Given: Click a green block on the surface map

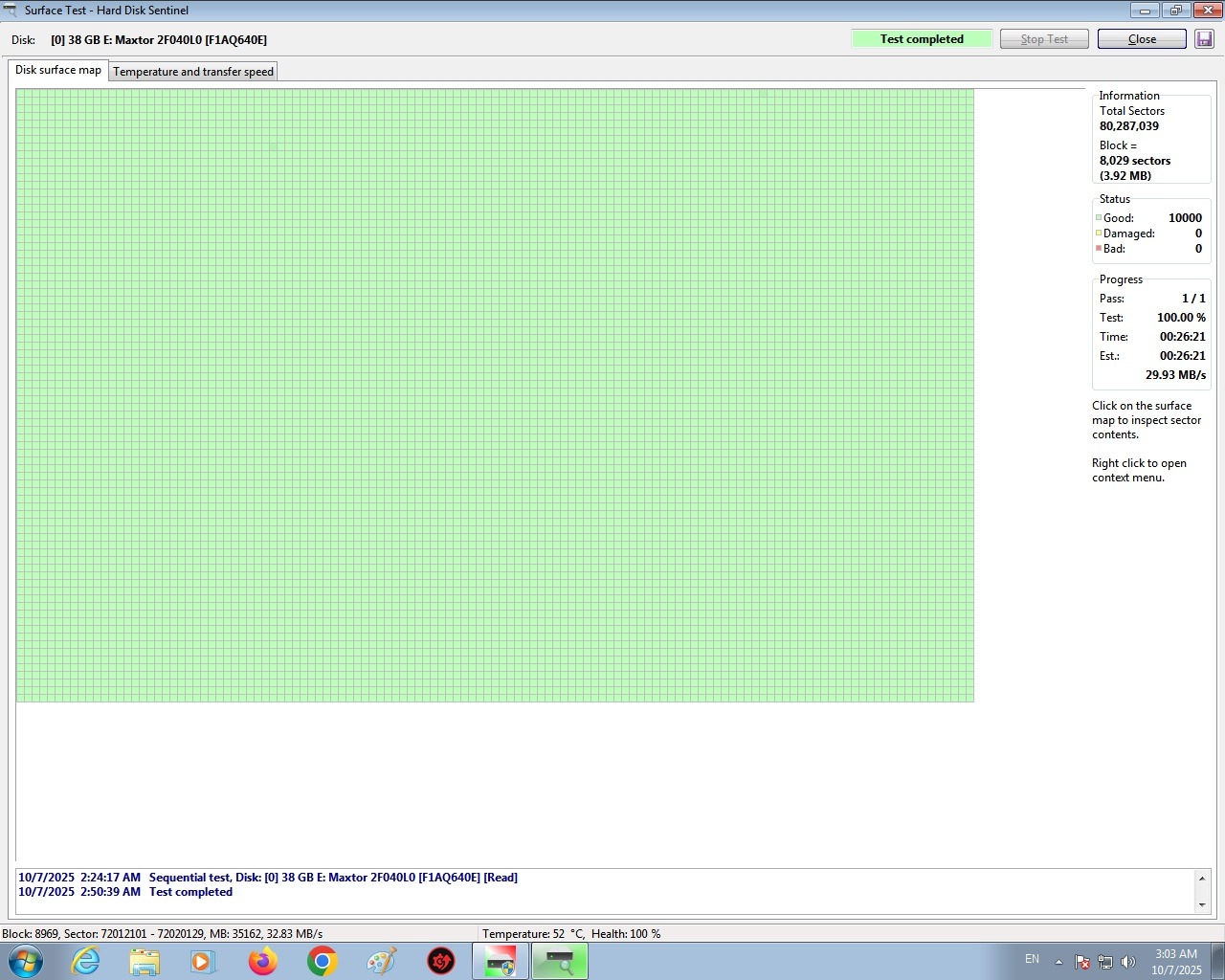Looking at the screenshot, I should [479, 383].
